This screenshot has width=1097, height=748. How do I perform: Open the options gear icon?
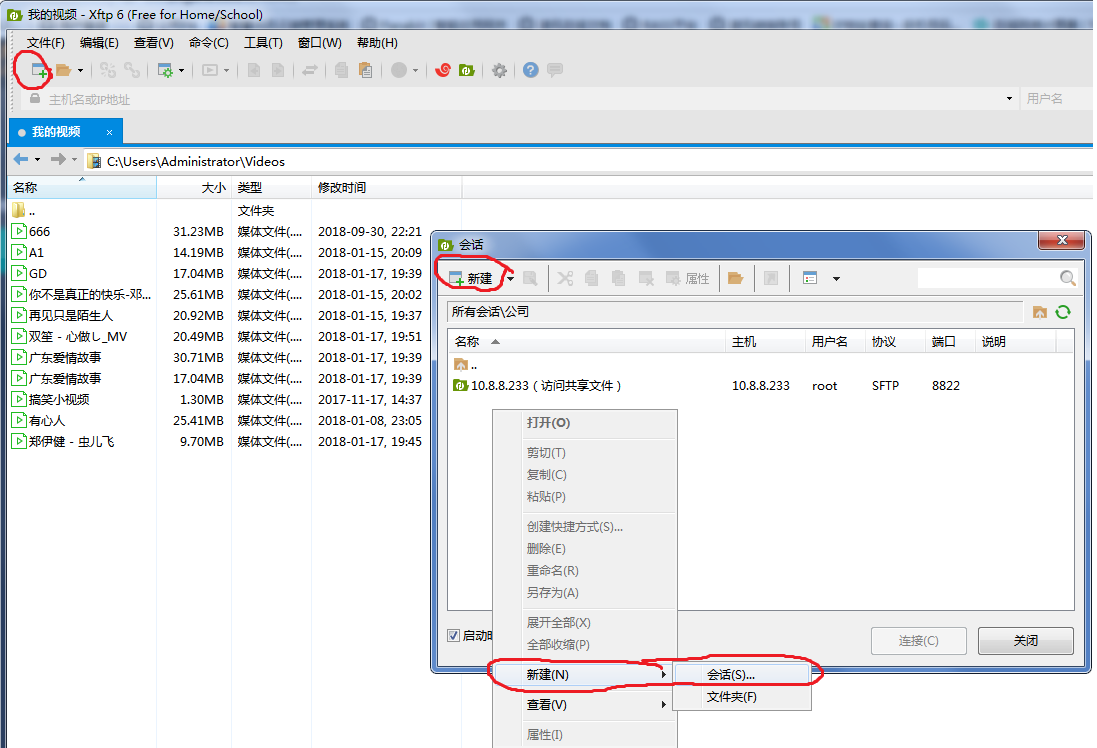click(499, 70)
